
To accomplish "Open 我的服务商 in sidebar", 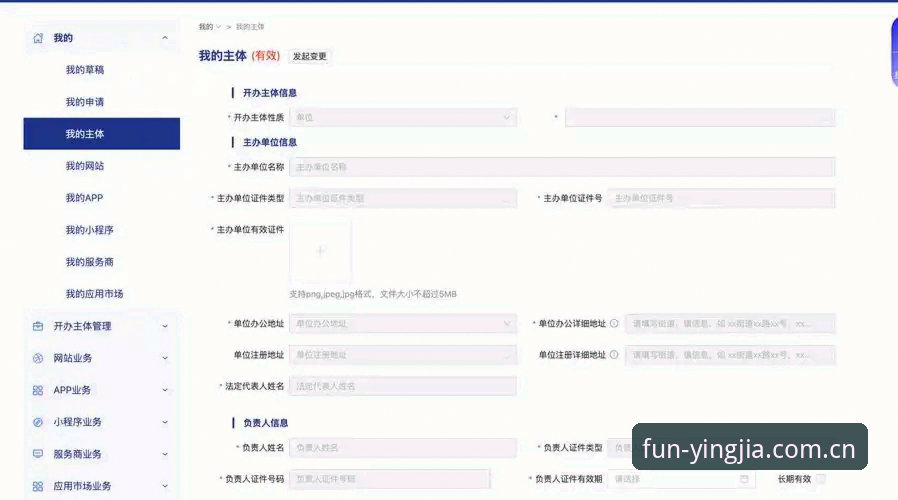I will [89, 262].
